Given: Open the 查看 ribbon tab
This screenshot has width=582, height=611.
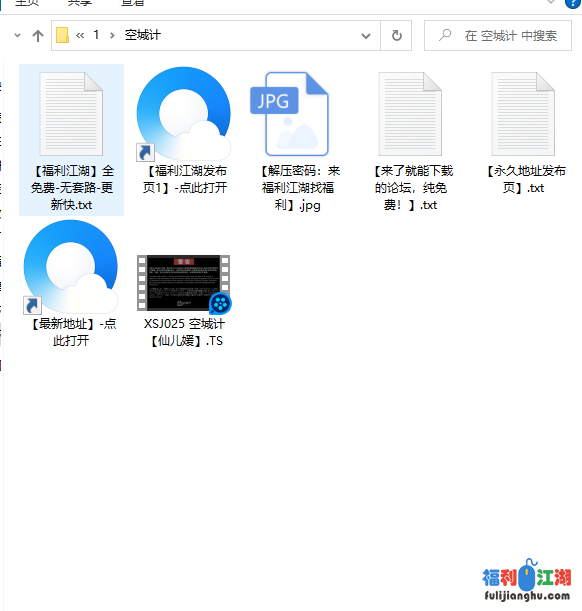Looking at the screenshot, I should 133,3.
